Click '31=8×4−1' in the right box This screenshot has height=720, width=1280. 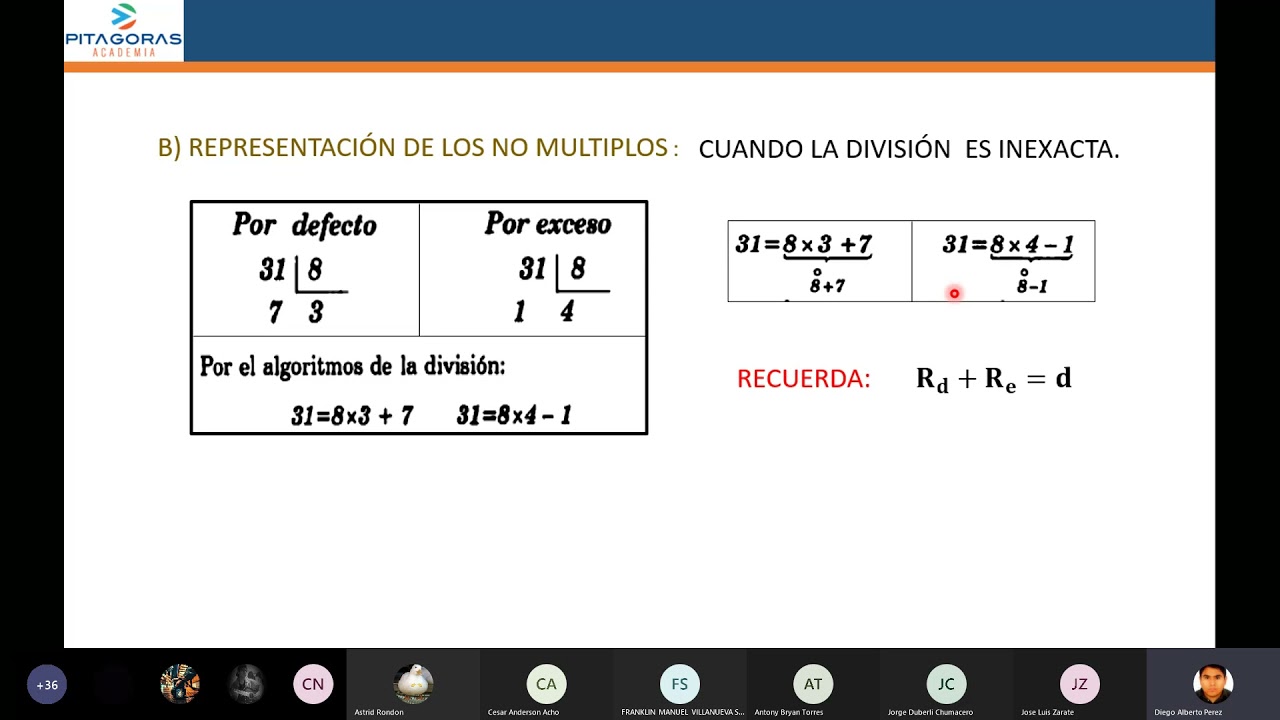tap(1008, 244)
